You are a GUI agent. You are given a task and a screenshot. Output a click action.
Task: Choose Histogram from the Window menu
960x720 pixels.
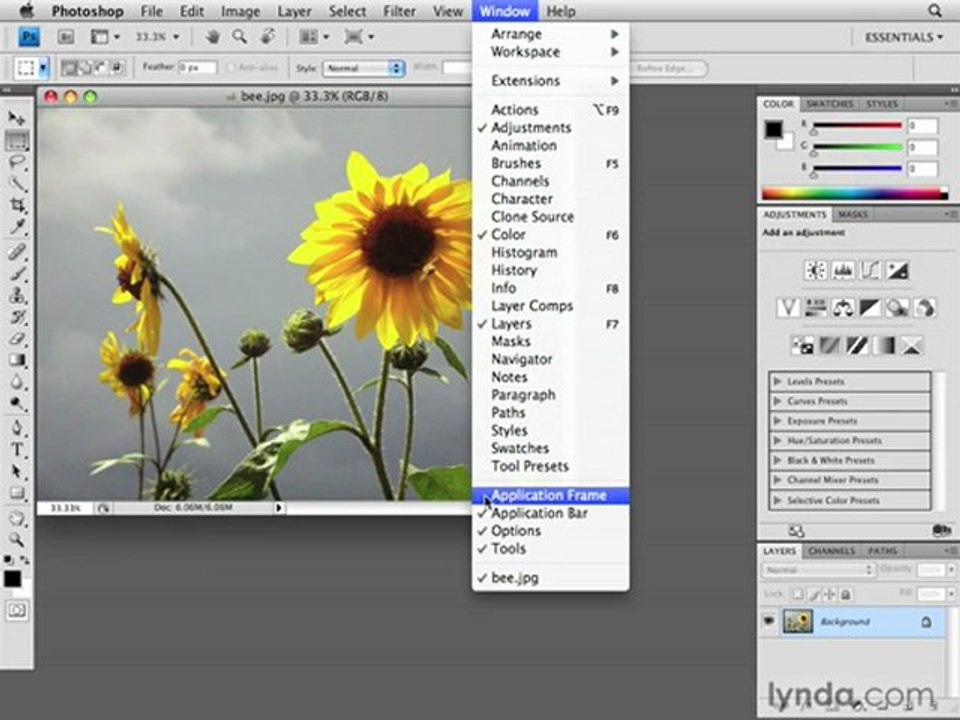[550, 252]
